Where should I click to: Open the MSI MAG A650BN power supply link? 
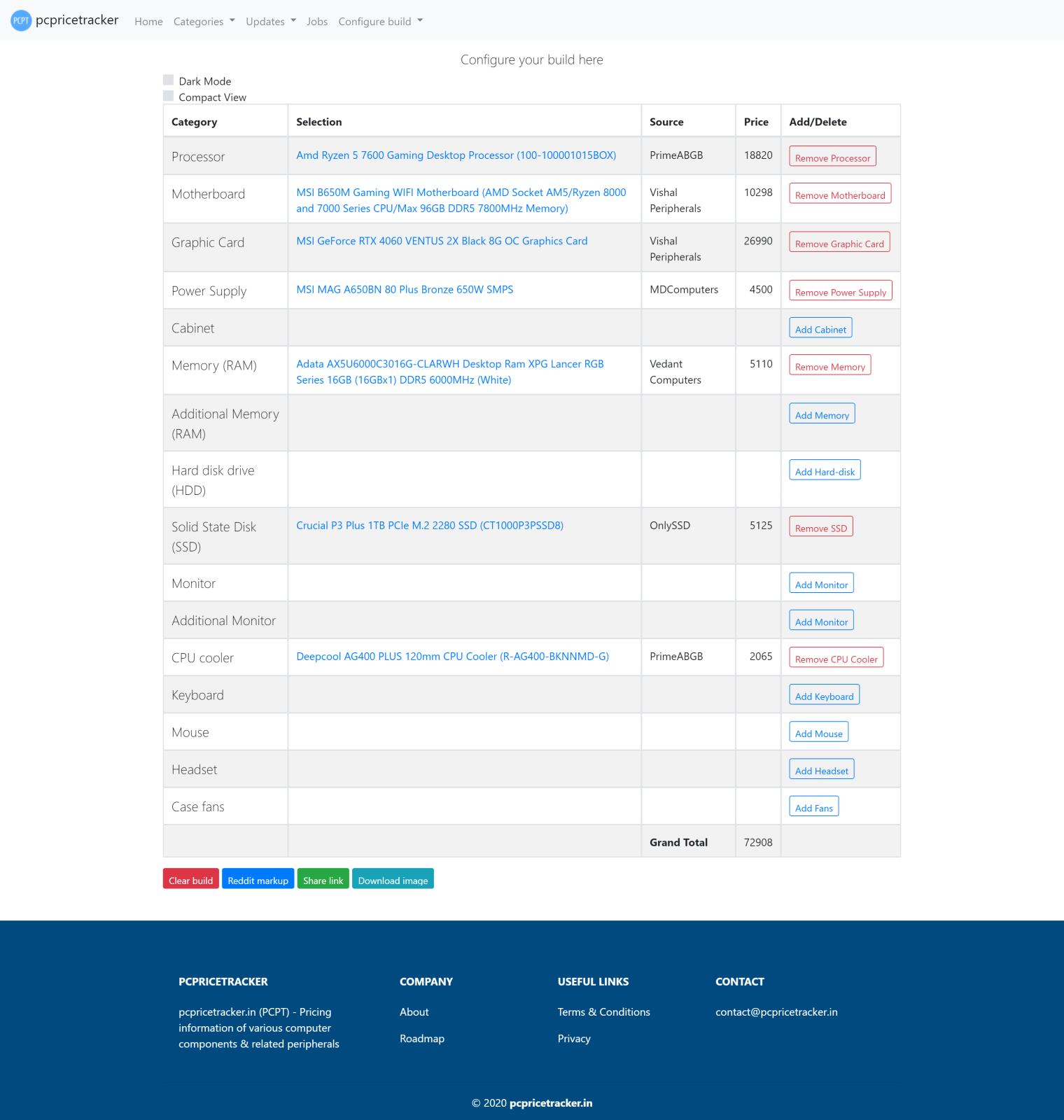pyautogui.click(x=405, y=290)
